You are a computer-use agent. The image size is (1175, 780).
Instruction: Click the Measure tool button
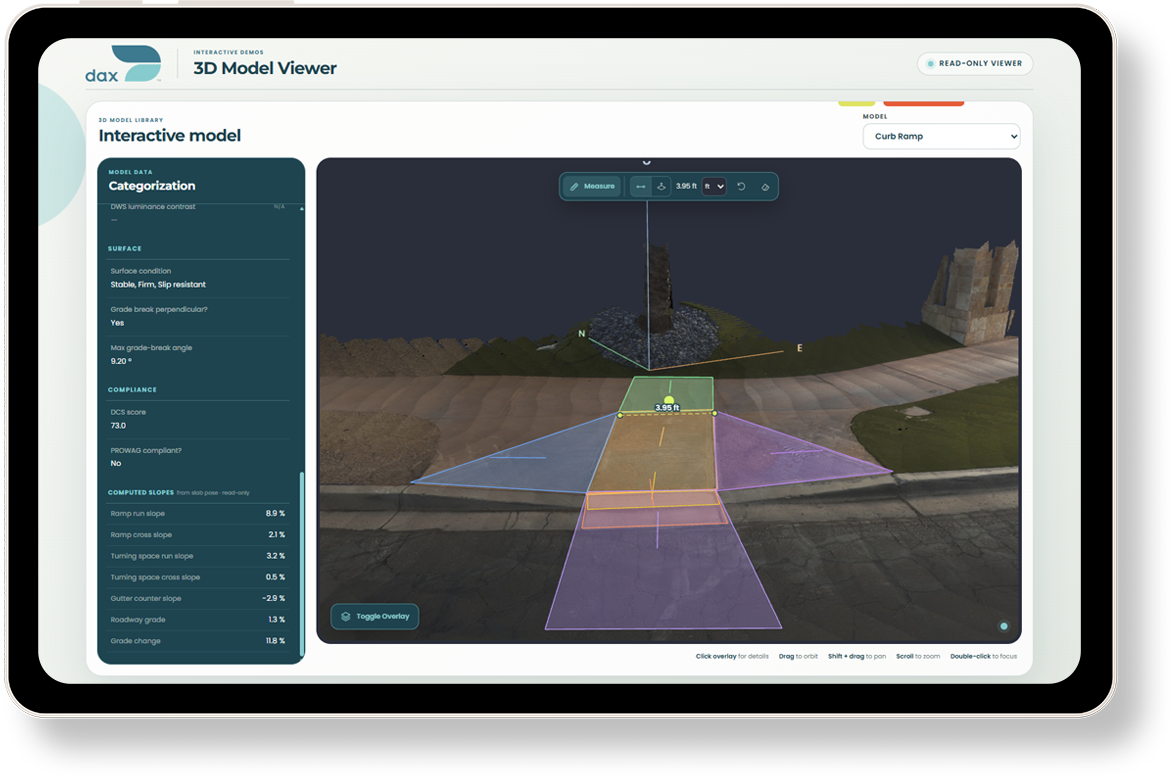592,187
